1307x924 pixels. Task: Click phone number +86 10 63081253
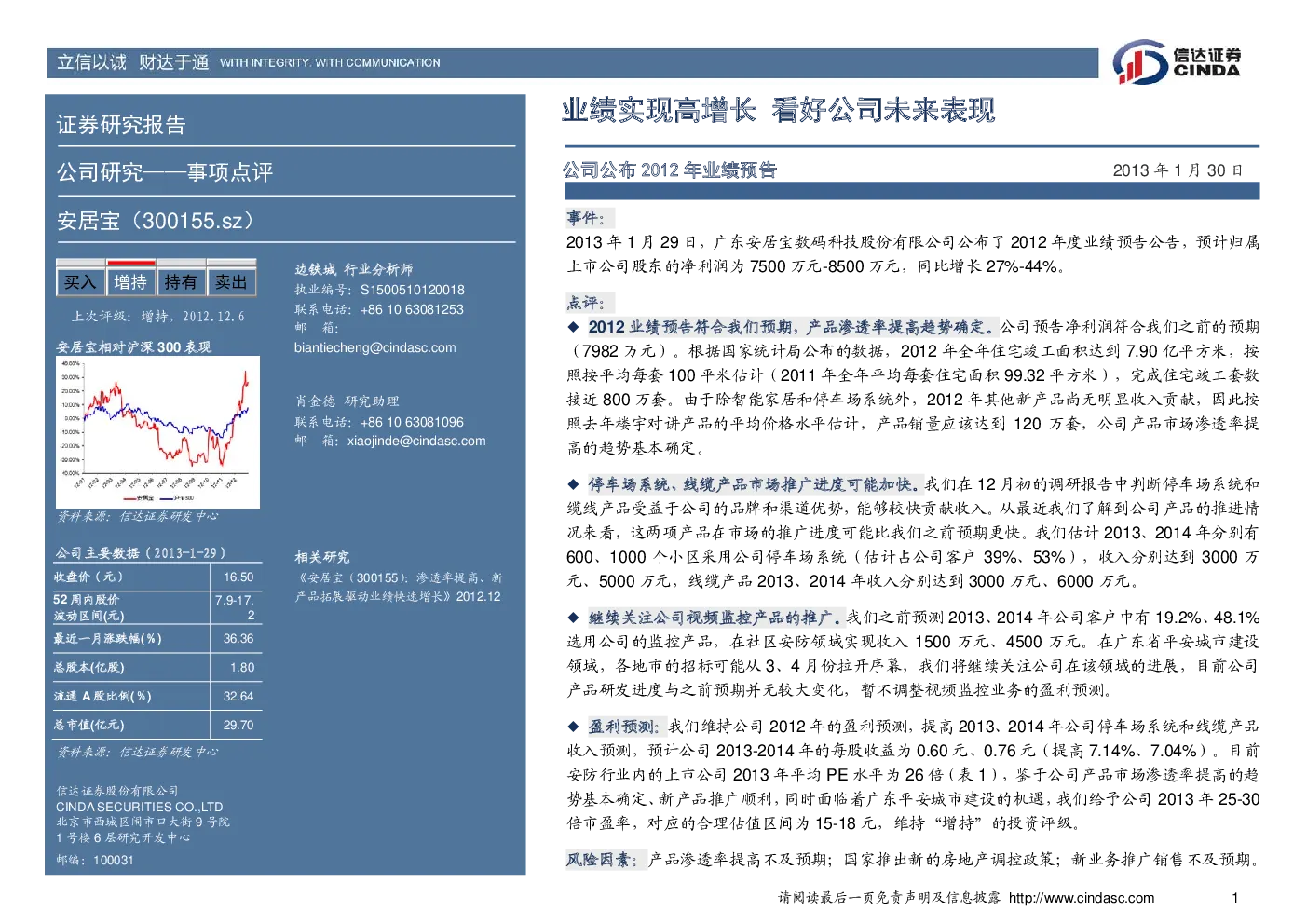click(x=412, y=309)
